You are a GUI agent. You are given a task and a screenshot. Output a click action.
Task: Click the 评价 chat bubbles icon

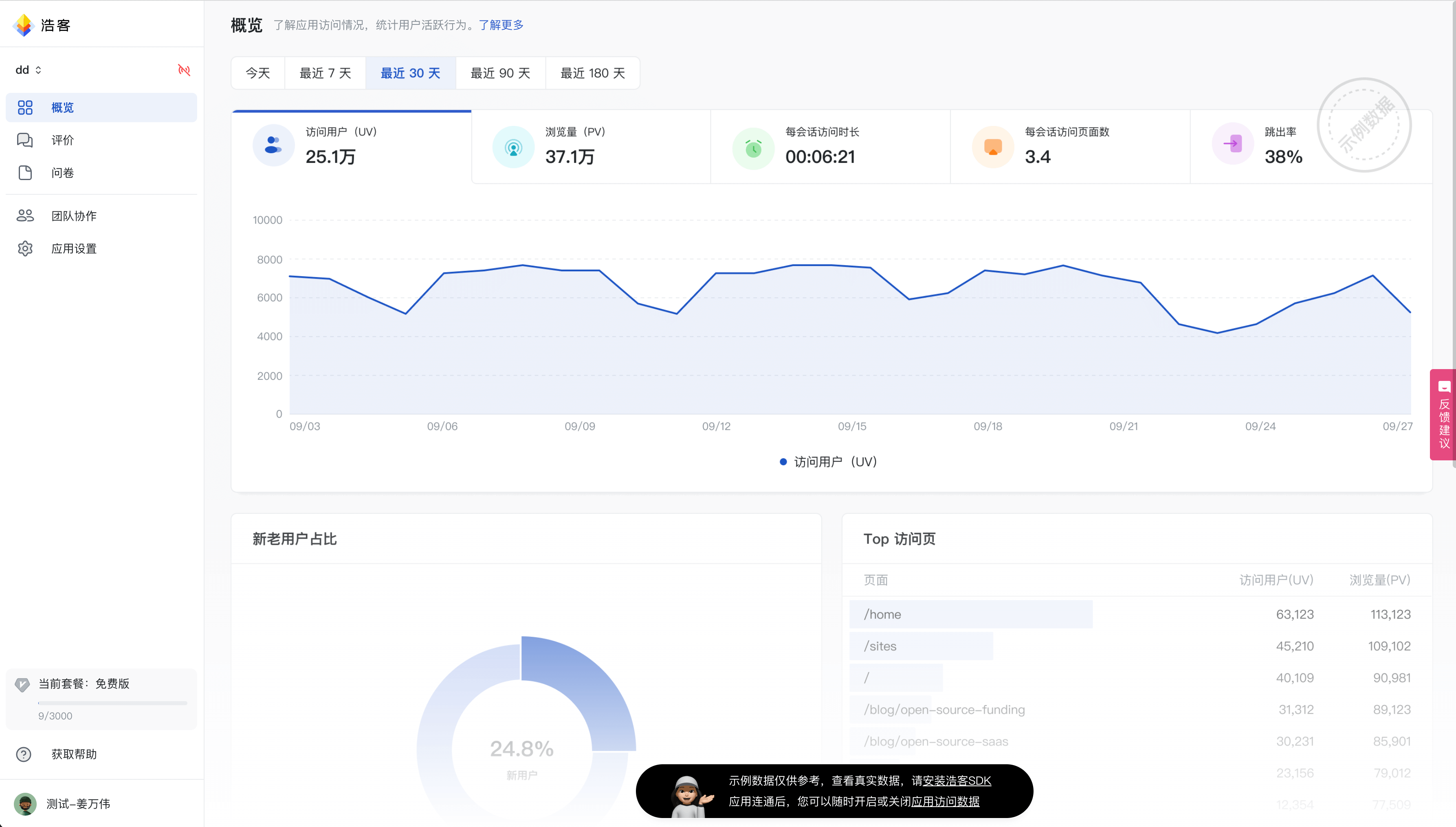click(25, 140)
